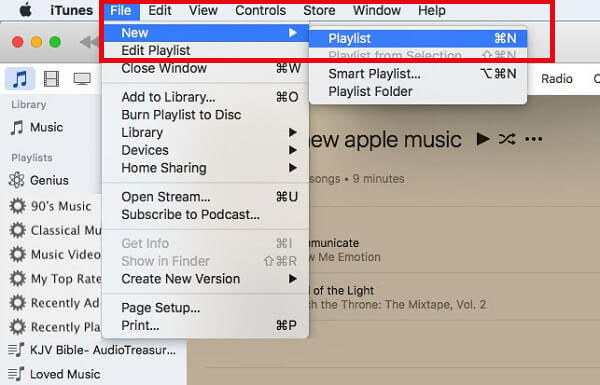Image resolution: width=600 pixels, height=385 pixels.
Task: Expand Create New Version submenu
Action: pos(206,279)
